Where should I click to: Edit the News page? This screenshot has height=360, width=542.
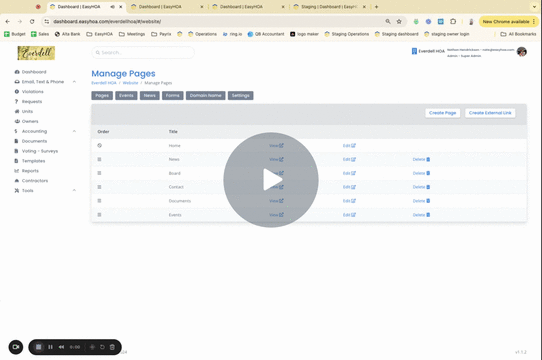[349, 159]
